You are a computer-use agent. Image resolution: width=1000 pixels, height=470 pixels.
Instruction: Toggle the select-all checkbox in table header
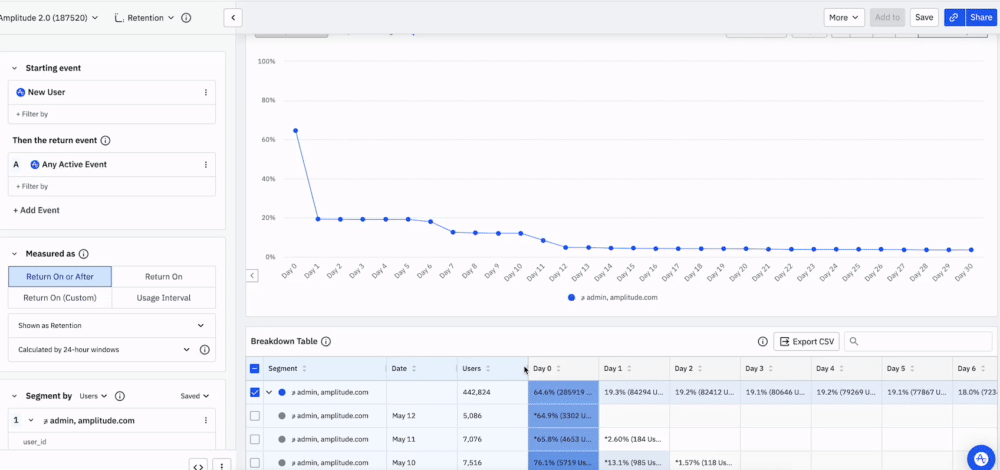(x=254, y=369)
